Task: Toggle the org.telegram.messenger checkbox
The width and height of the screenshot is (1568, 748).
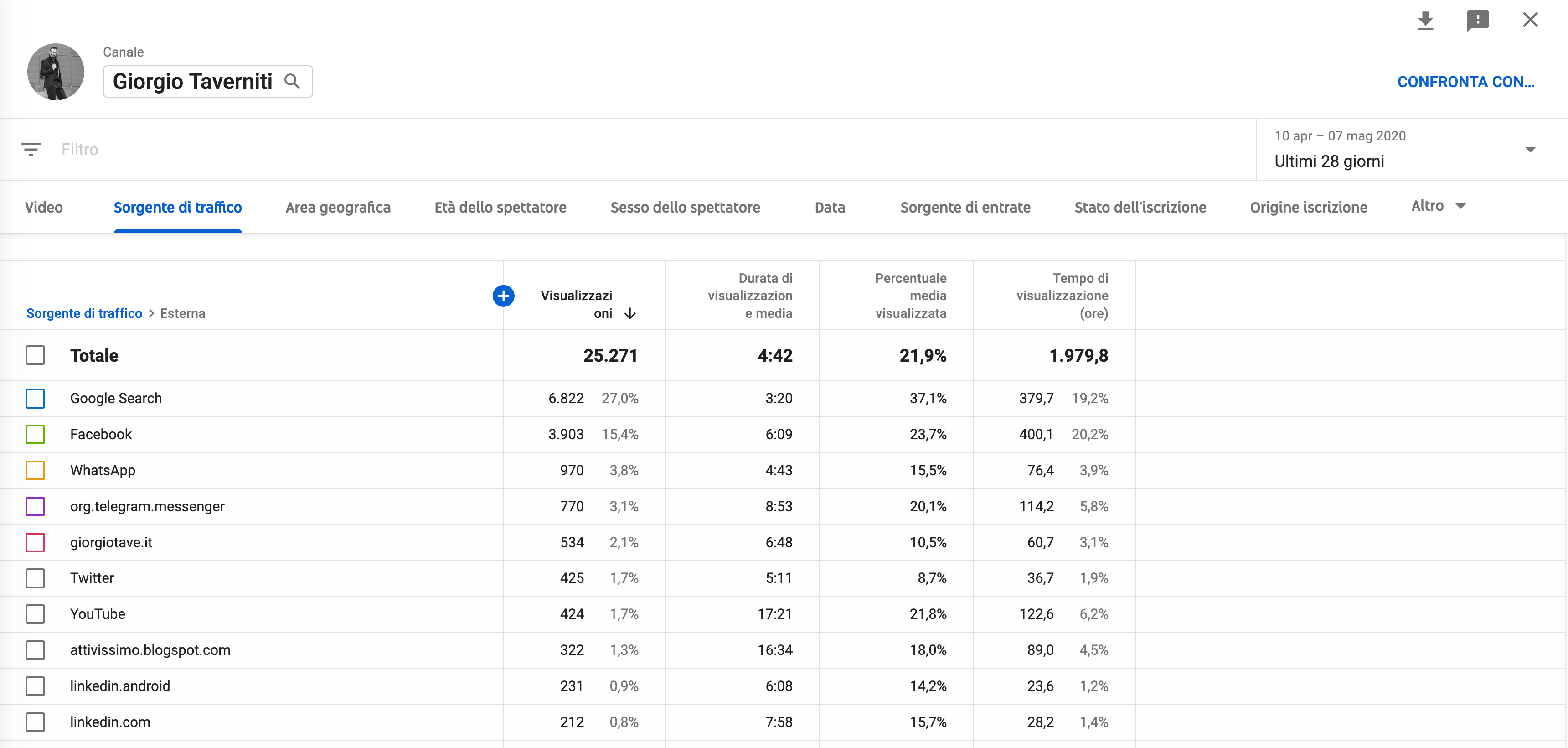Action: point(35,506)
